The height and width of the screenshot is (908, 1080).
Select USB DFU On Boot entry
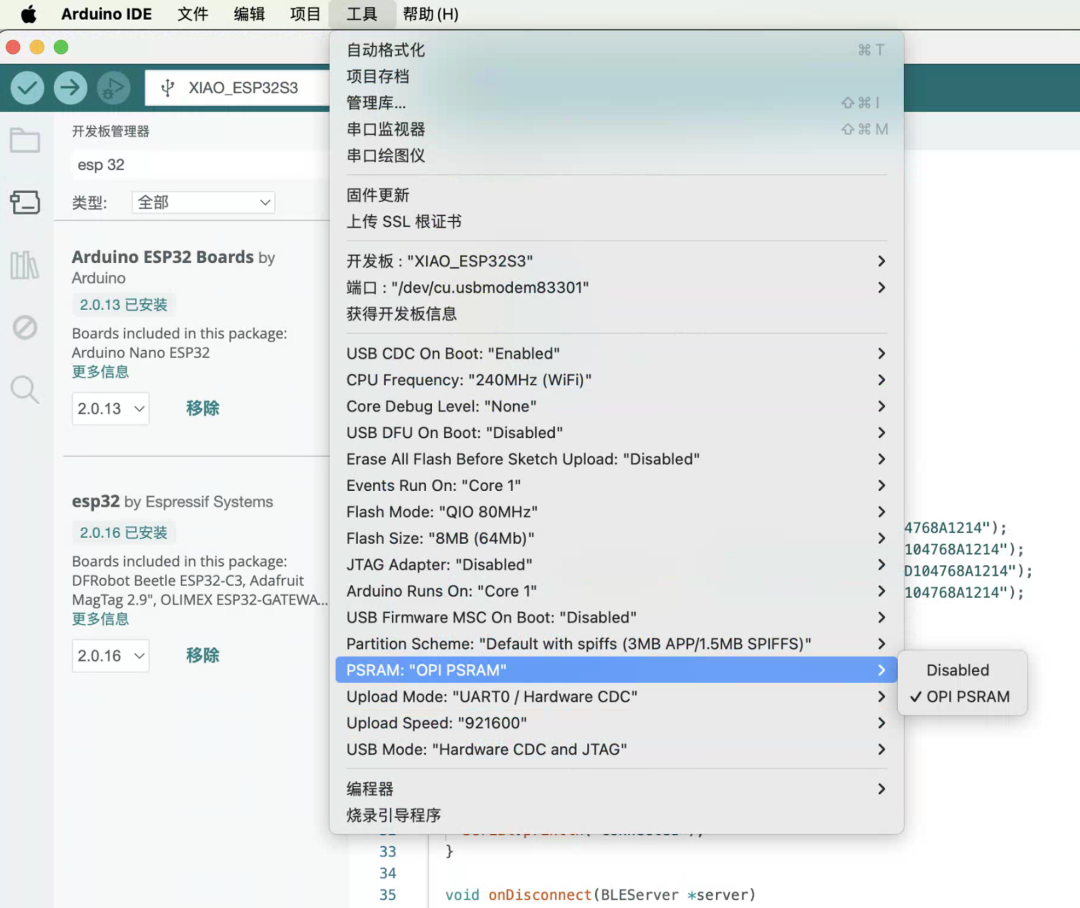tap(616, 433)
